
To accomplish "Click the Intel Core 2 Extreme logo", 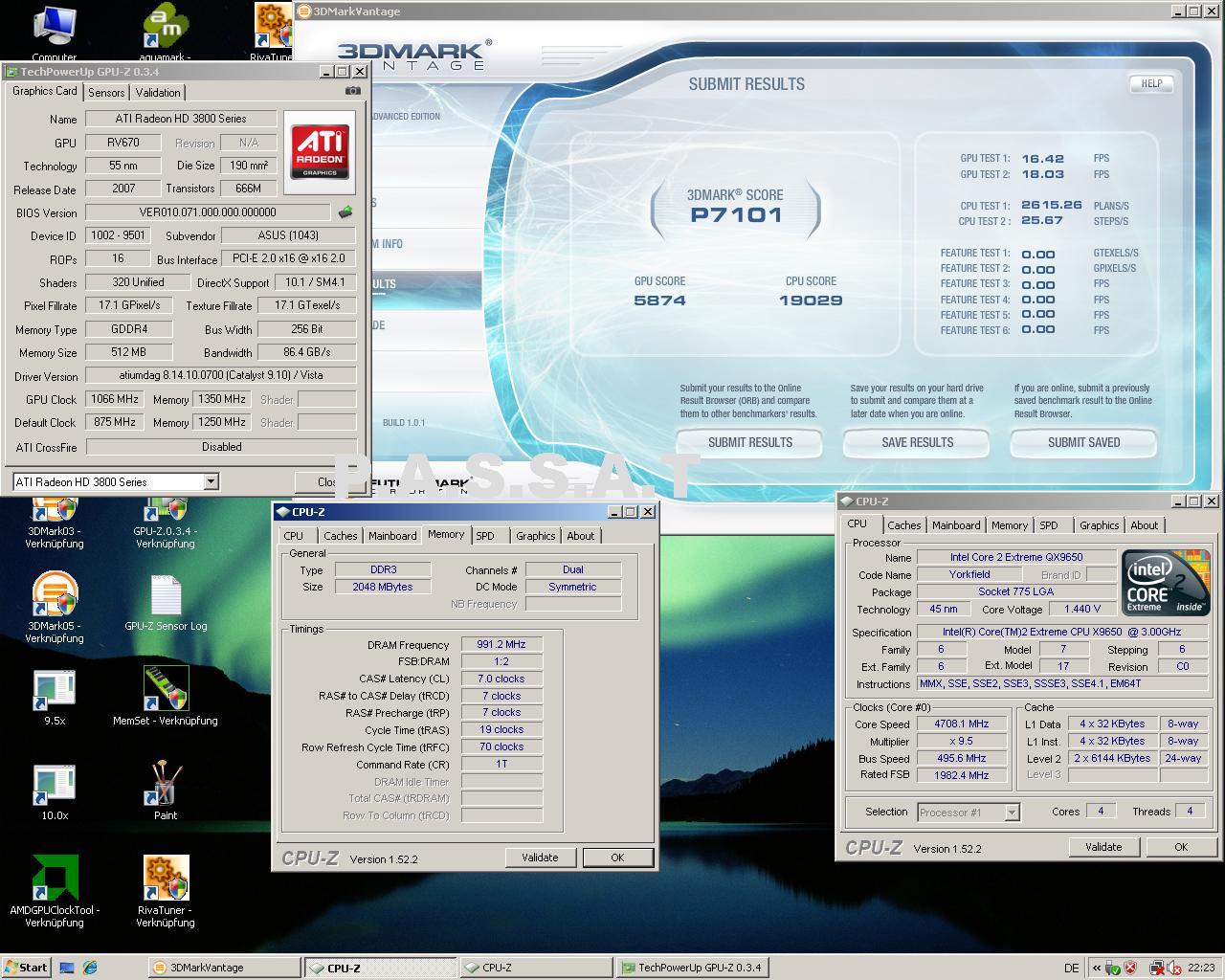I will tap(1166, 582).
